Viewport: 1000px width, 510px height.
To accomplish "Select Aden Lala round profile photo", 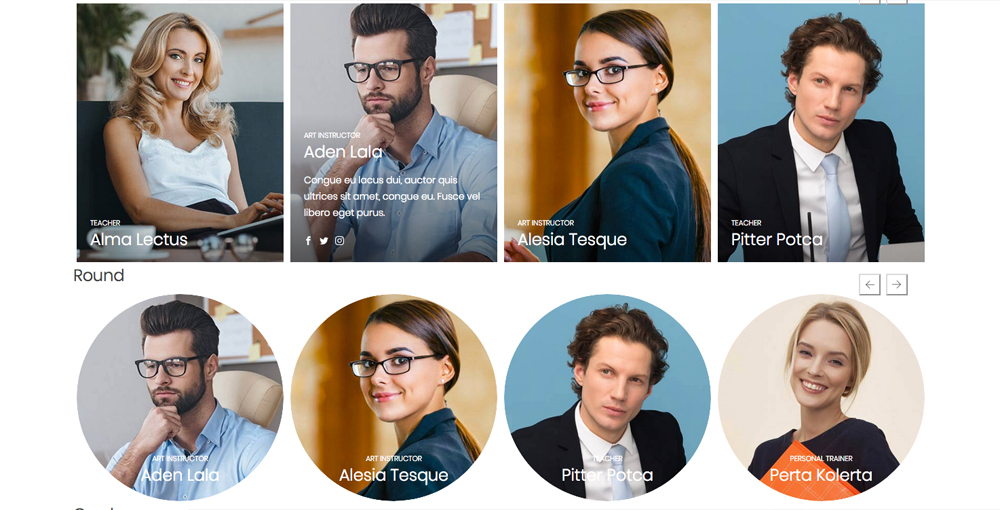I will (x=180, y=397).
